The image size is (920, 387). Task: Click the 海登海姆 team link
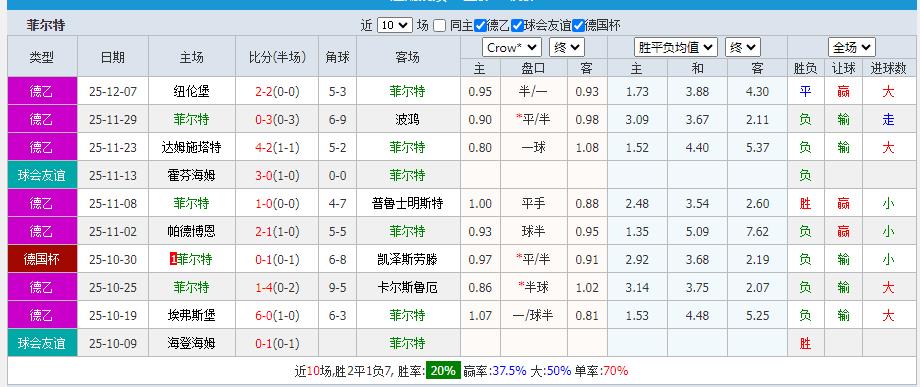pos(191,343)
